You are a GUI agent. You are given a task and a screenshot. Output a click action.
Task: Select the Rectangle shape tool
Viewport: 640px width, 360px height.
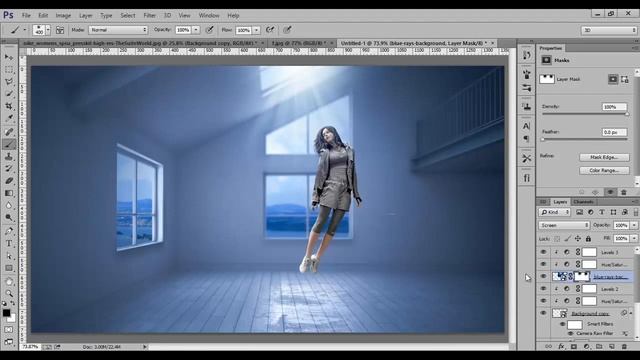point(9,268)
